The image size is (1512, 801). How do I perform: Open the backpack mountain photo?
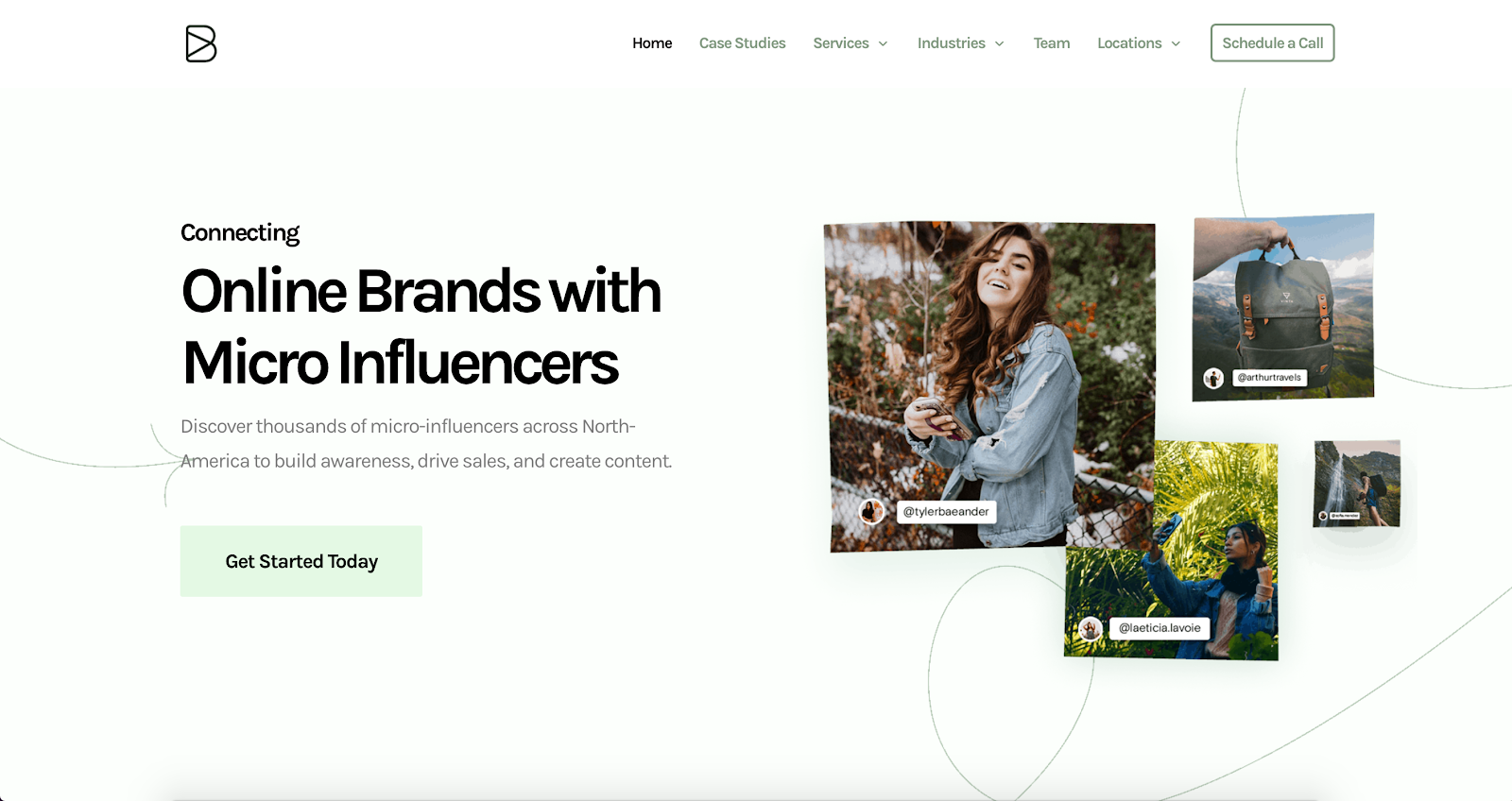pyautogui.click(x=1283, y=307)
